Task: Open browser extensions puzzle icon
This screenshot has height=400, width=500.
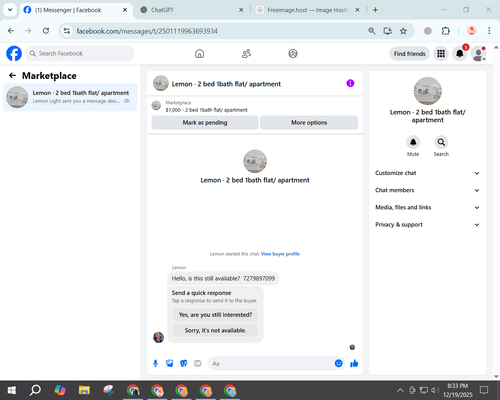Action: point(445,31)
